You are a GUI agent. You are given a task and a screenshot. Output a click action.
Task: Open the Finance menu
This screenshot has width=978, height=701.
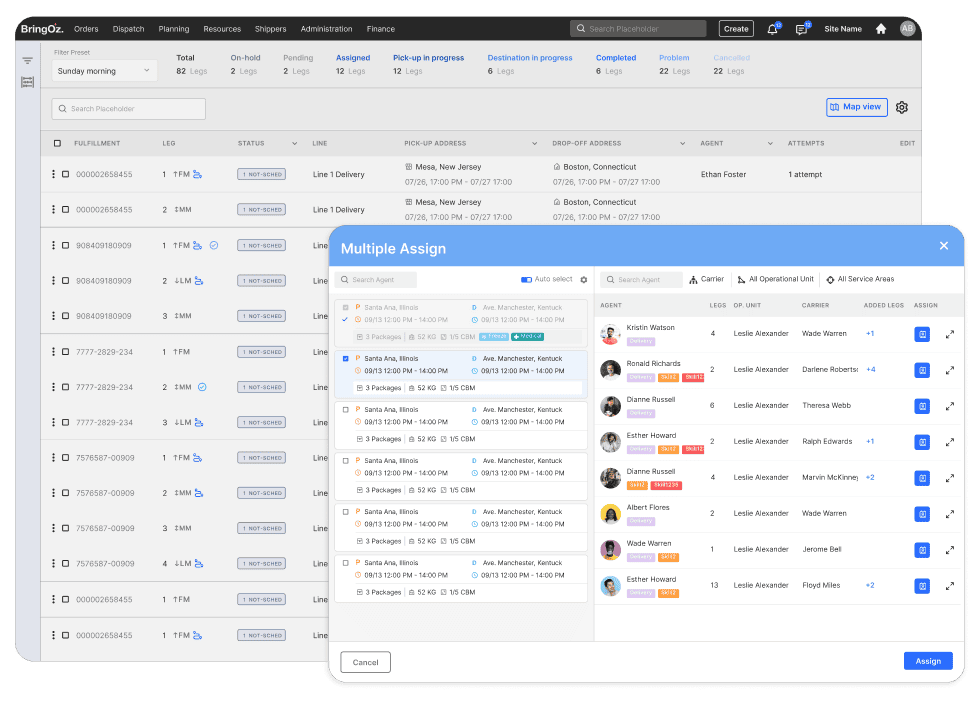[380, 29]
